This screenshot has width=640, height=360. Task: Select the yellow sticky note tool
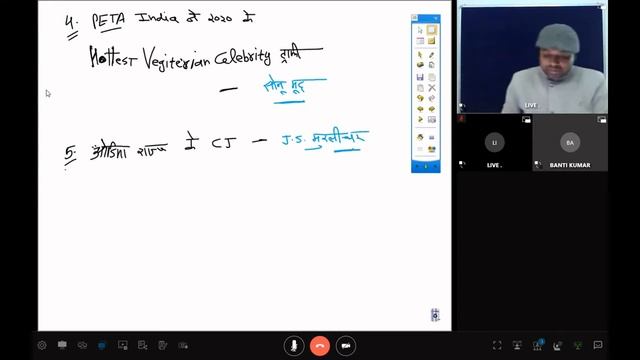[x=431, y=41]
